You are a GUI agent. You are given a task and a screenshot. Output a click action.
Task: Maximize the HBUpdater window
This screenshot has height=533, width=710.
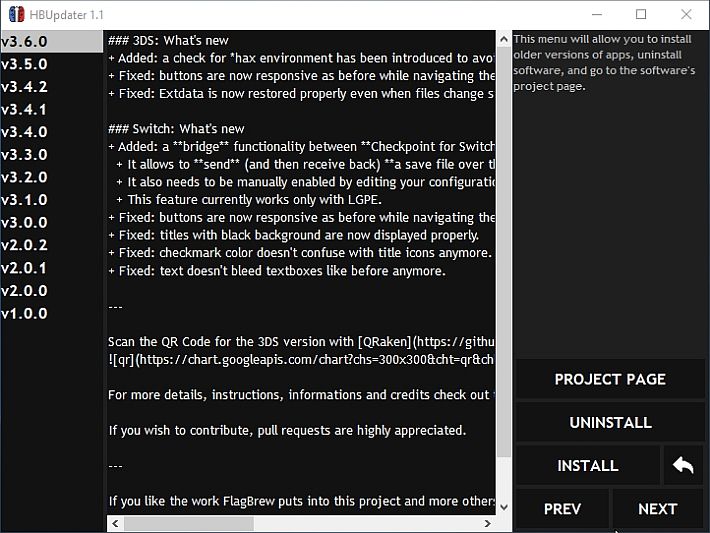pyautogui.click(x=641, y=14)
